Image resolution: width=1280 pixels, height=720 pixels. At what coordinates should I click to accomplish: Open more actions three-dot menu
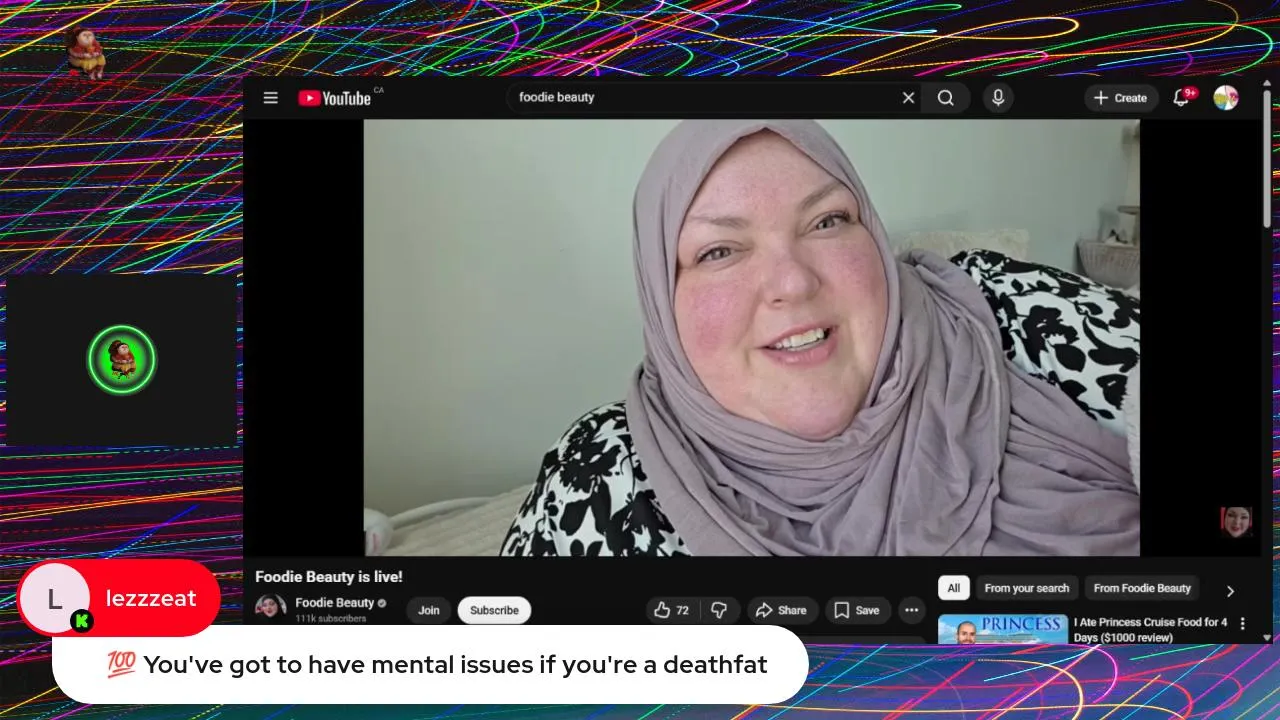point(911,610)
